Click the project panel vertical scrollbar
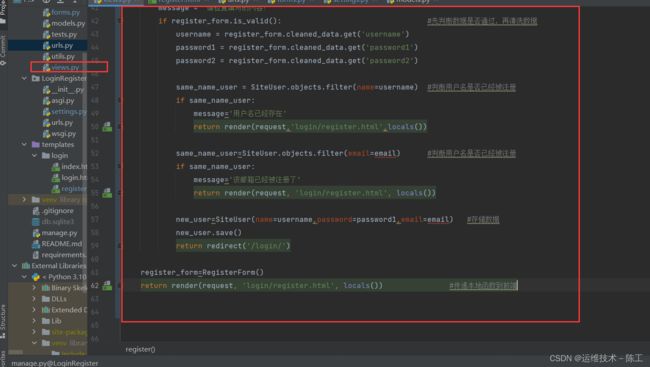 [85, 124]
